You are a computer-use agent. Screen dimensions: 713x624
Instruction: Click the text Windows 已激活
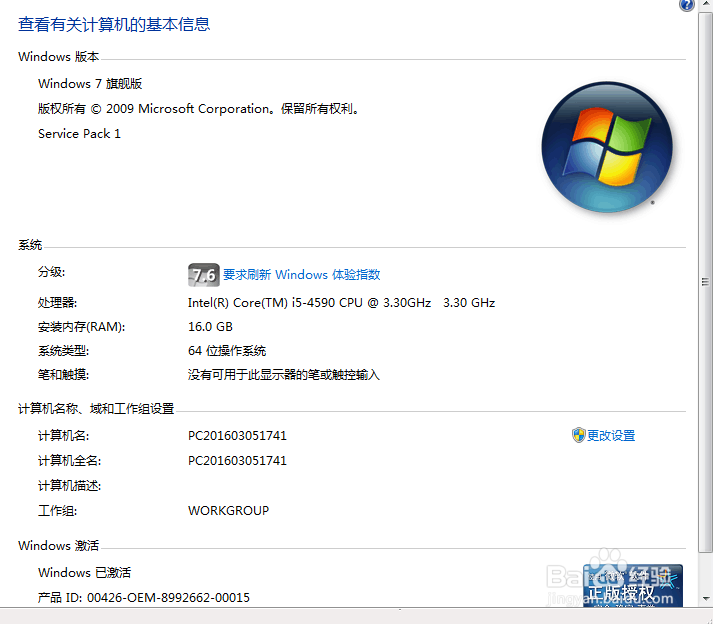(x=84, y=573)
